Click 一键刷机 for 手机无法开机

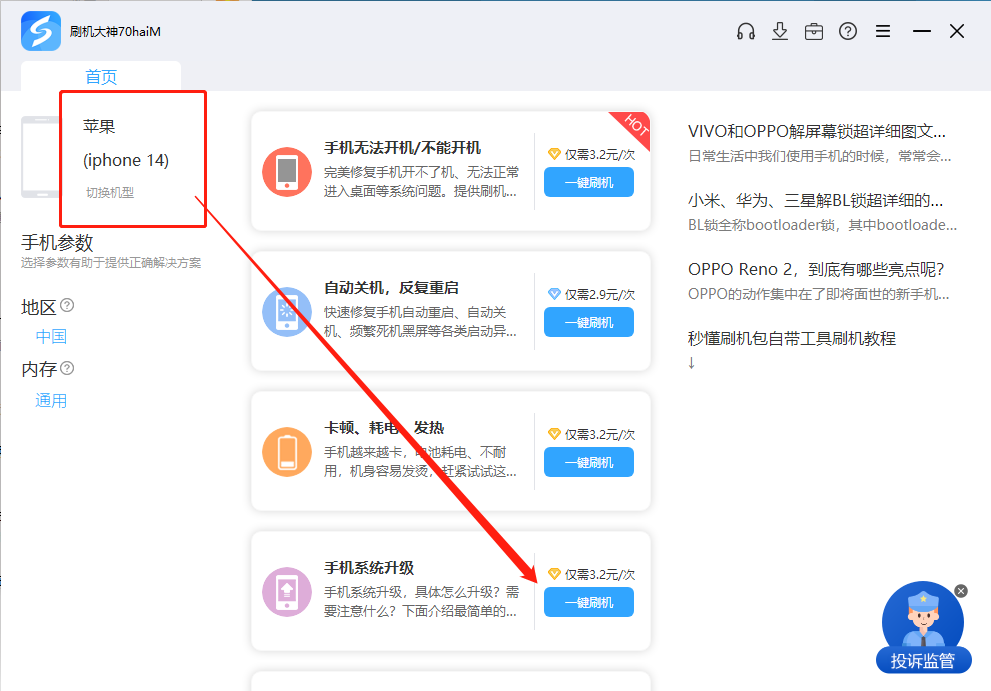589,183
